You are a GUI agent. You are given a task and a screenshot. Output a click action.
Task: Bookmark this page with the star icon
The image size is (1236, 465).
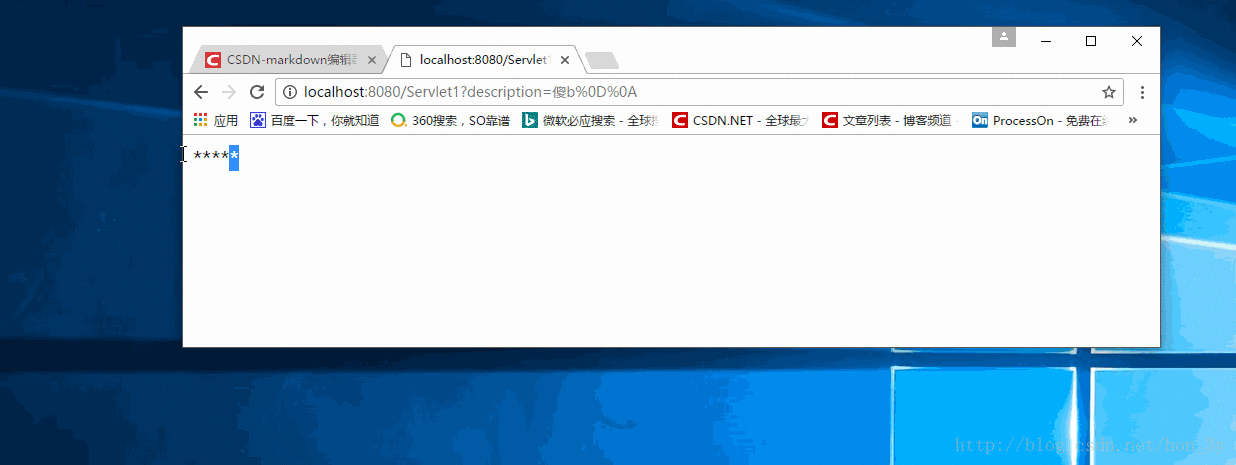[x=1108, y=92]
